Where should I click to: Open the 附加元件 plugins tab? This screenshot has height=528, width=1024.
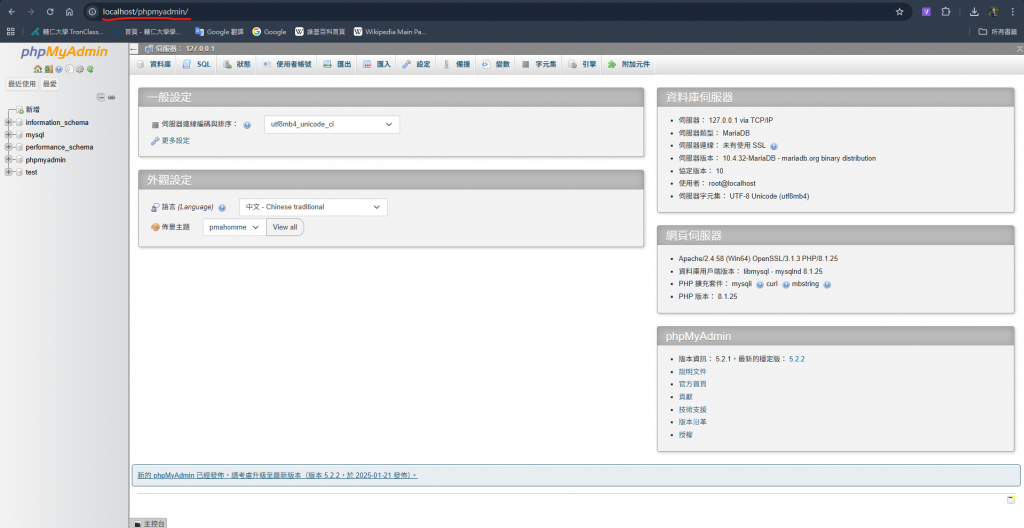[x=629, y=64]
